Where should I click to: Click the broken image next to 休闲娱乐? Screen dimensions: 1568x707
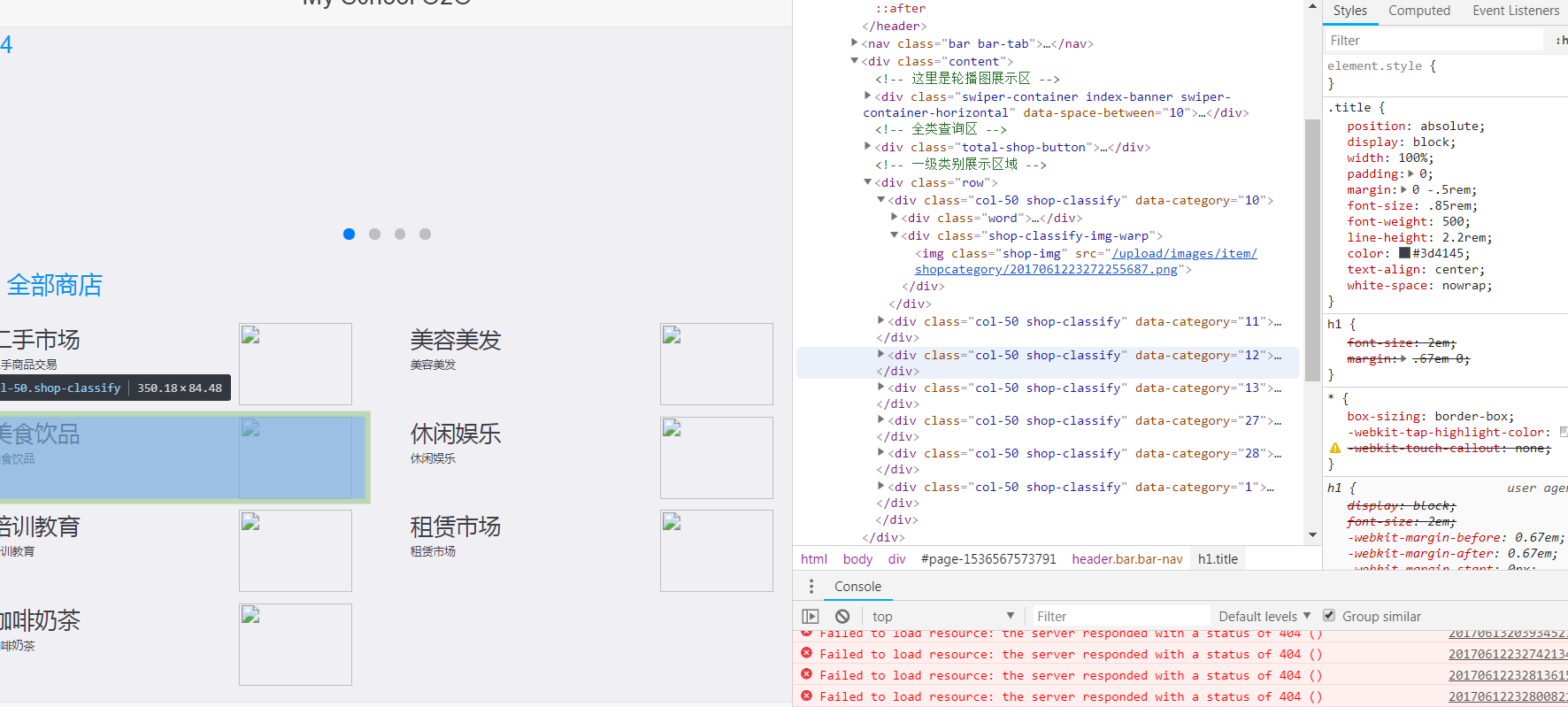click(x=717, y=457)
